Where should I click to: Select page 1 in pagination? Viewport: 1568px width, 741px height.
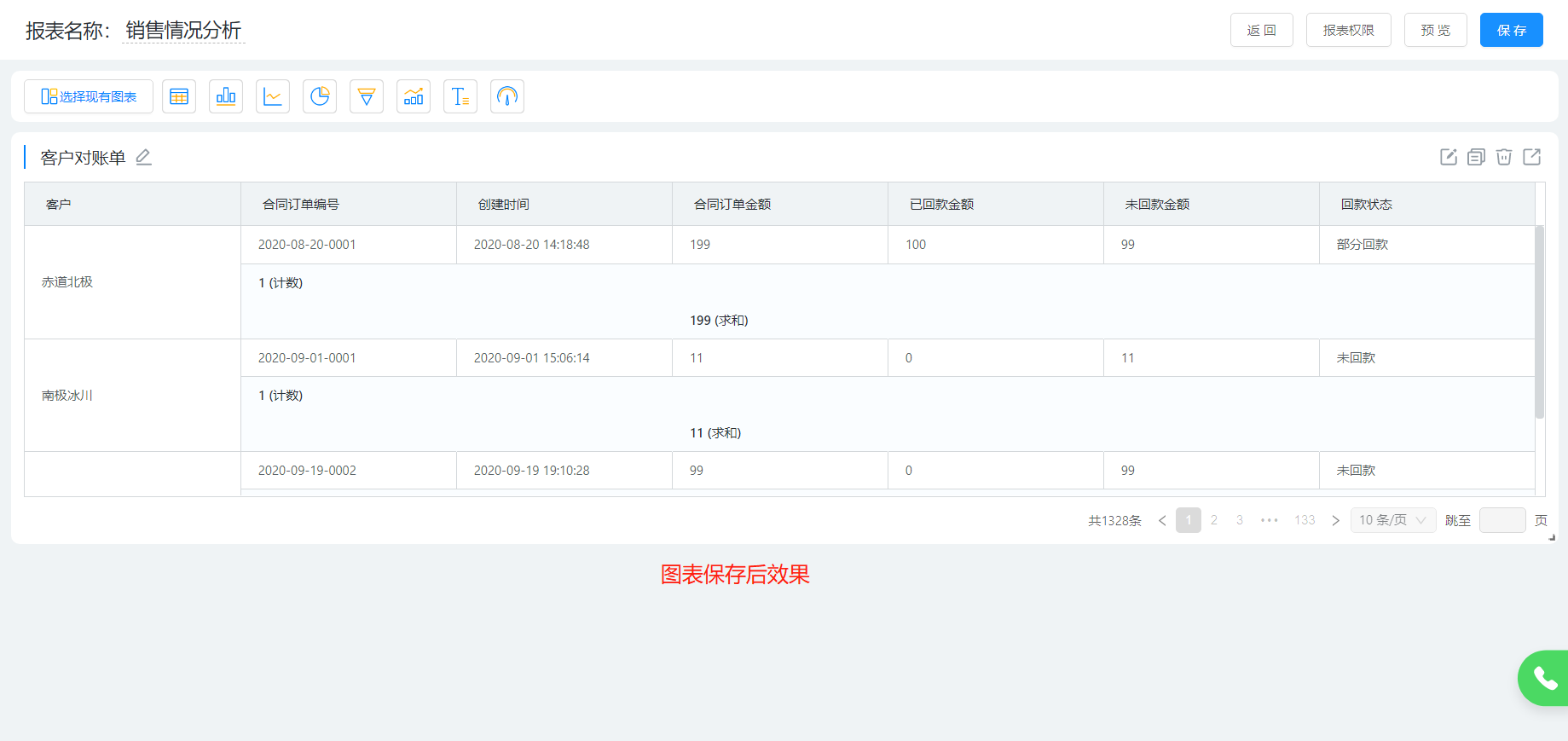[x=1189, y=520]
